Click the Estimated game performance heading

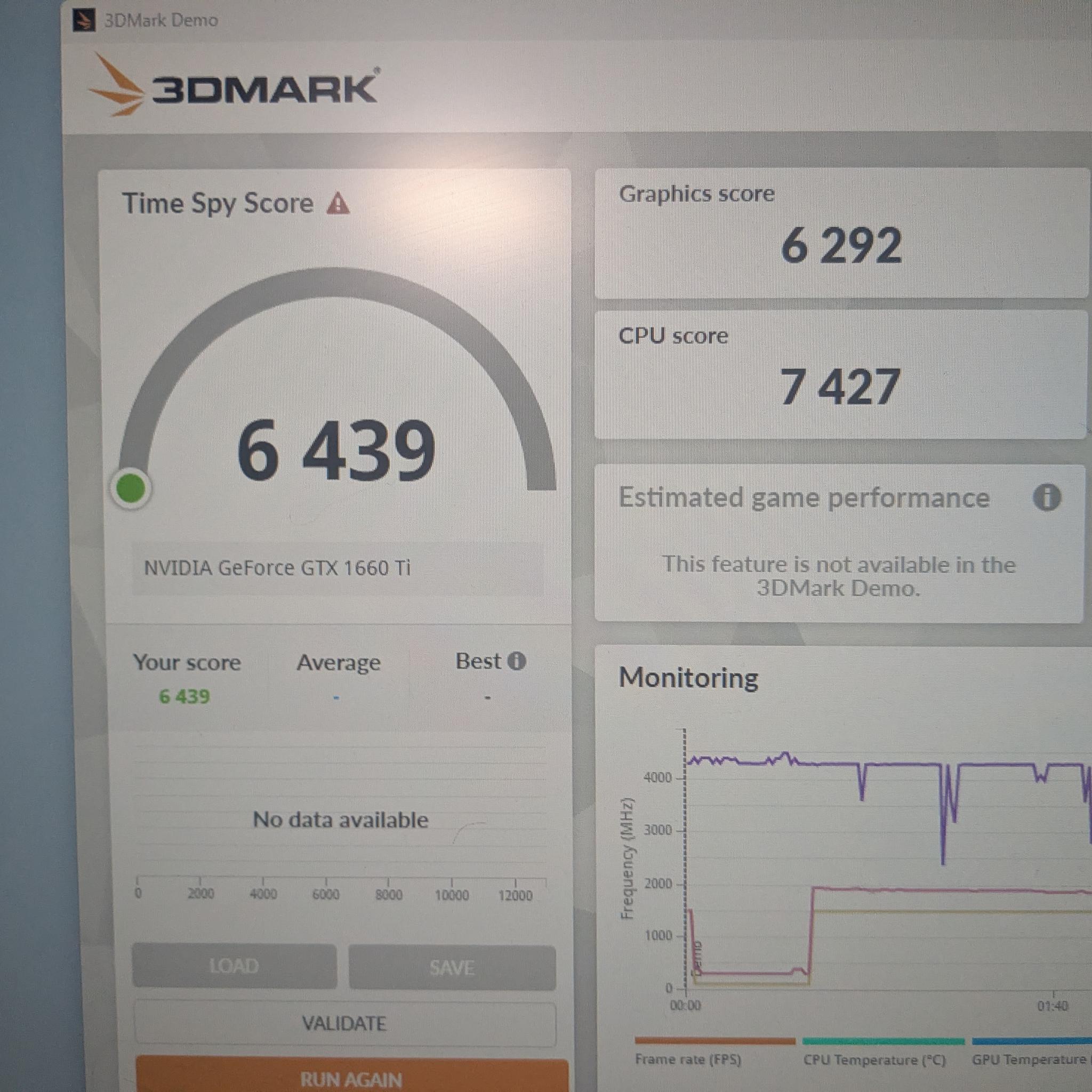pyautogui.click(x=804, y=498)
